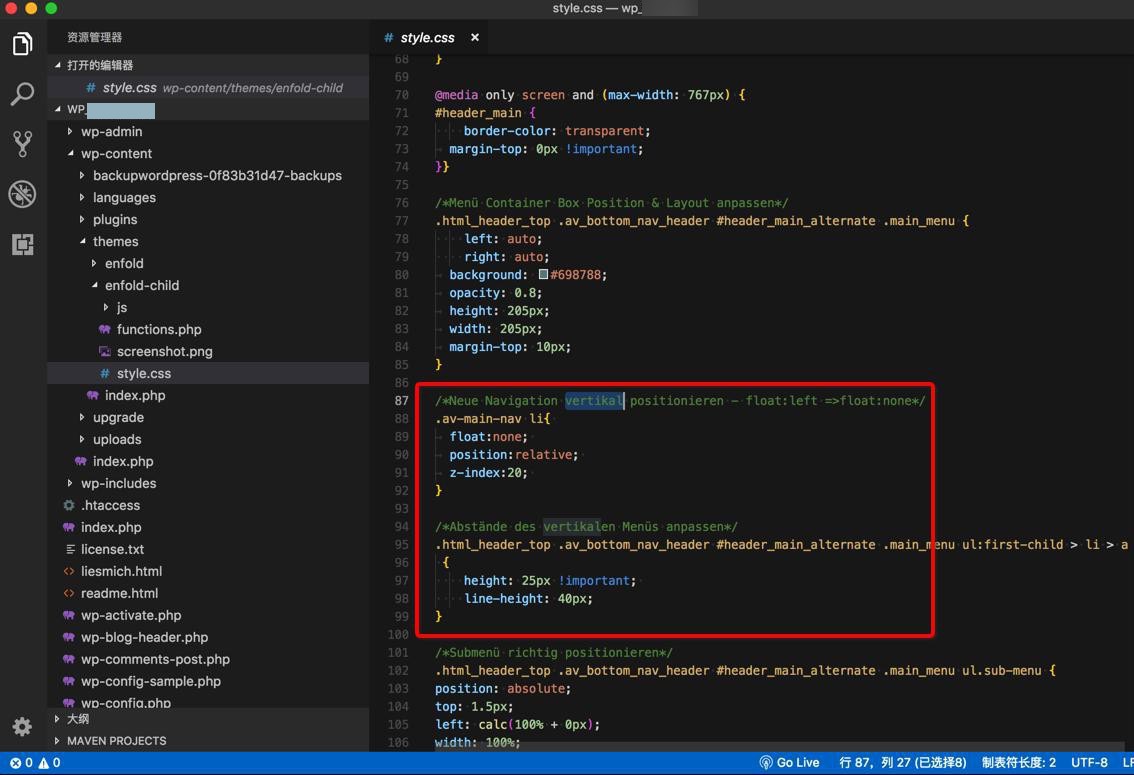This screenshot has width=1134, height=775.
Task: Start Go Live server from status bar
Action: [x=789, y=762]
